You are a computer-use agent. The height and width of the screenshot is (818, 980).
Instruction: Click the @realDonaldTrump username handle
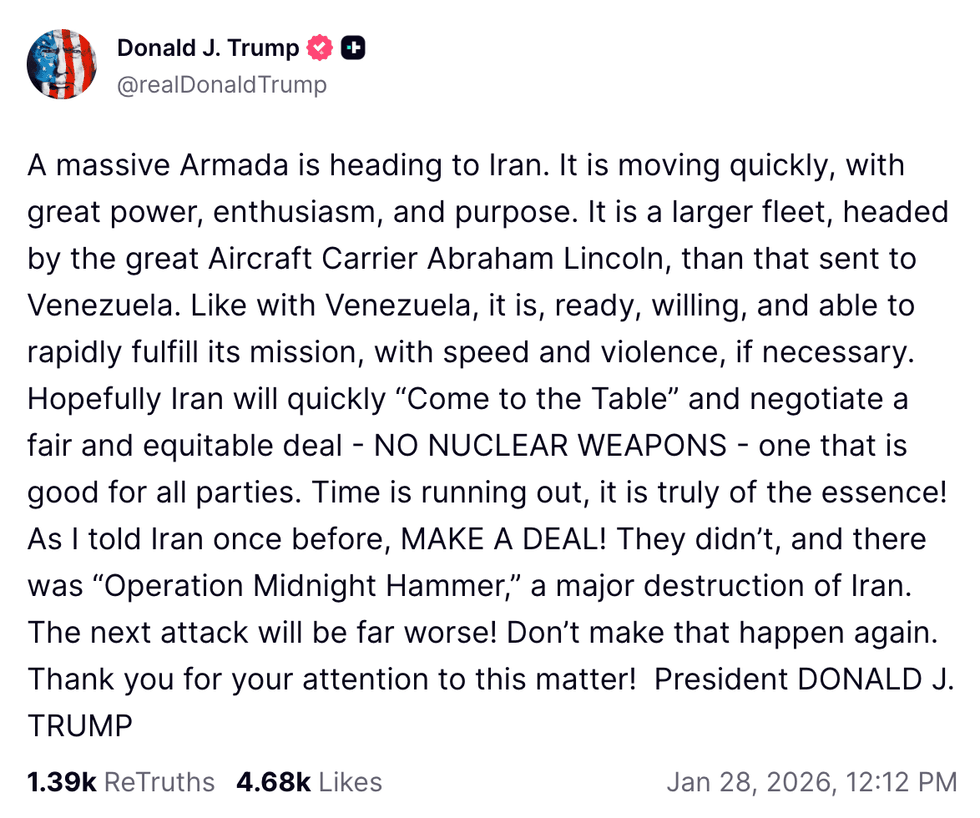(222, 85)
